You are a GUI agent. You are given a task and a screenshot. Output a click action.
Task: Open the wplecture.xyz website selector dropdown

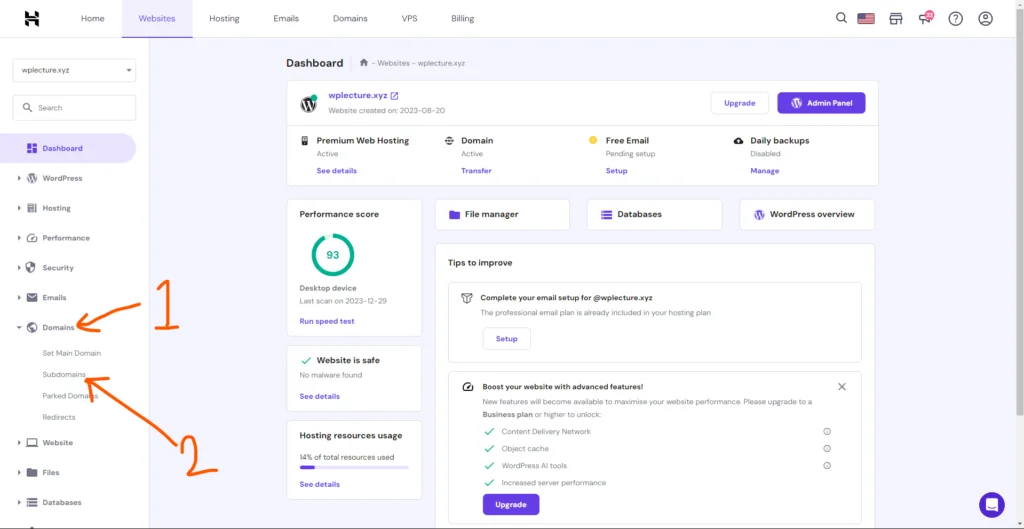tap(74, 70)
